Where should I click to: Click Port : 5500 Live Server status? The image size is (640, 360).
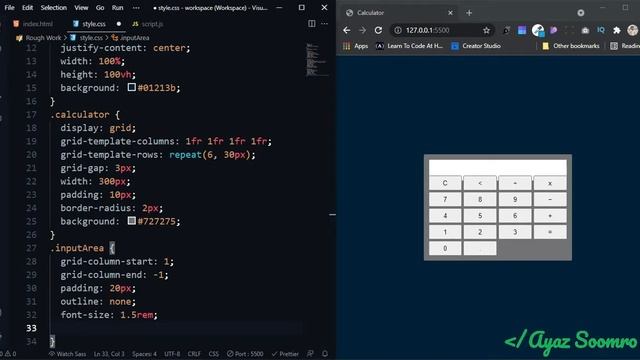[x=245, y=354]
